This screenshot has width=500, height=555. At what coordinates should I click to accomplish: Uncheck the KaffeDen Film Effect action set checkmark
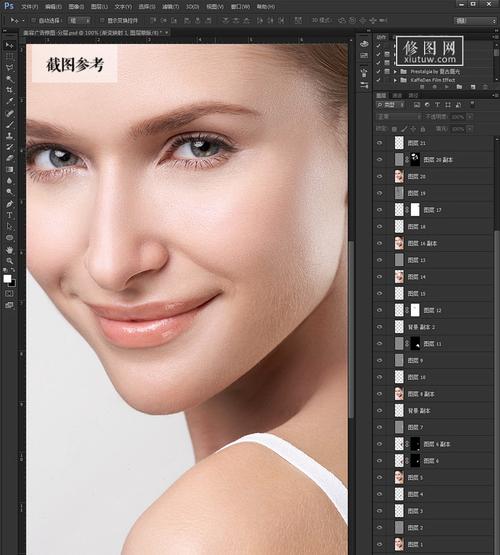pyautogui.click(x=379, y=80)
